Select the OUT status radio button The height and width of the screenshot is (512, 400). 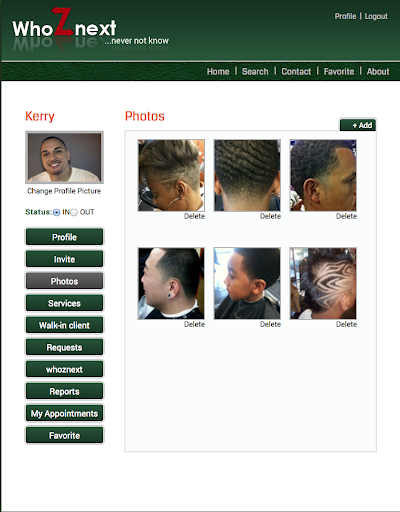coord(74,212)
